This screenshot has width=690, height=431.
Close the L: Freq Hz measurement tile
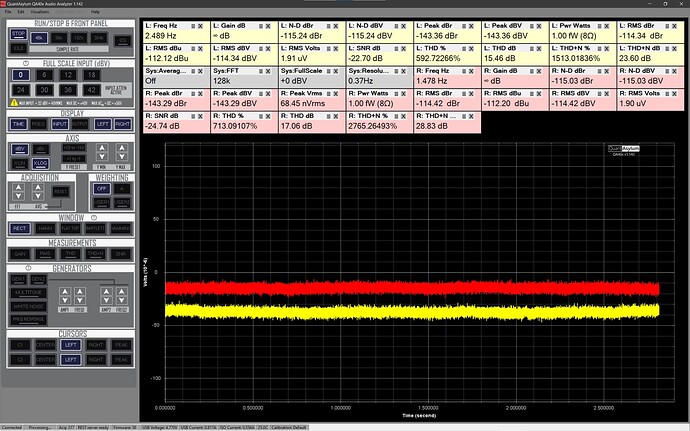(x=201, y=26)
